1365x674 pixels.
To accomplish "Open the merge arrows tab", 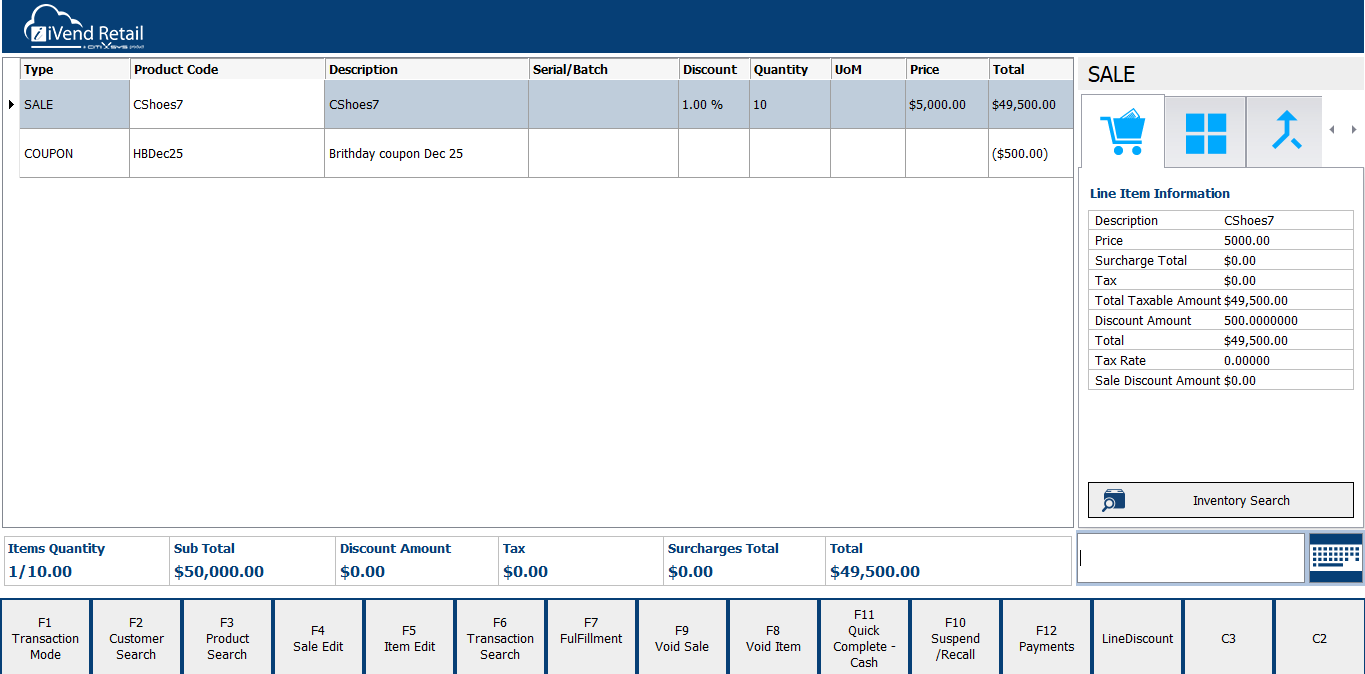I will (1285, 132).
